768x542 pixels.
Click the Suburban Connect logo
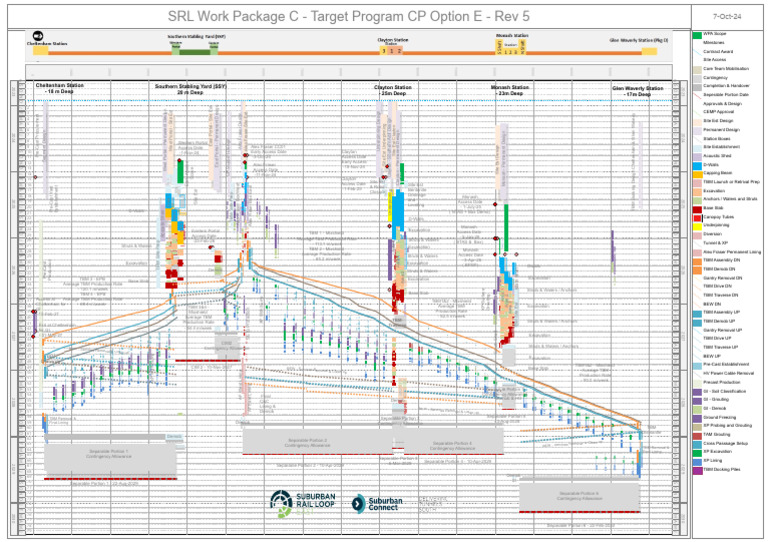(x=377, y=504)
